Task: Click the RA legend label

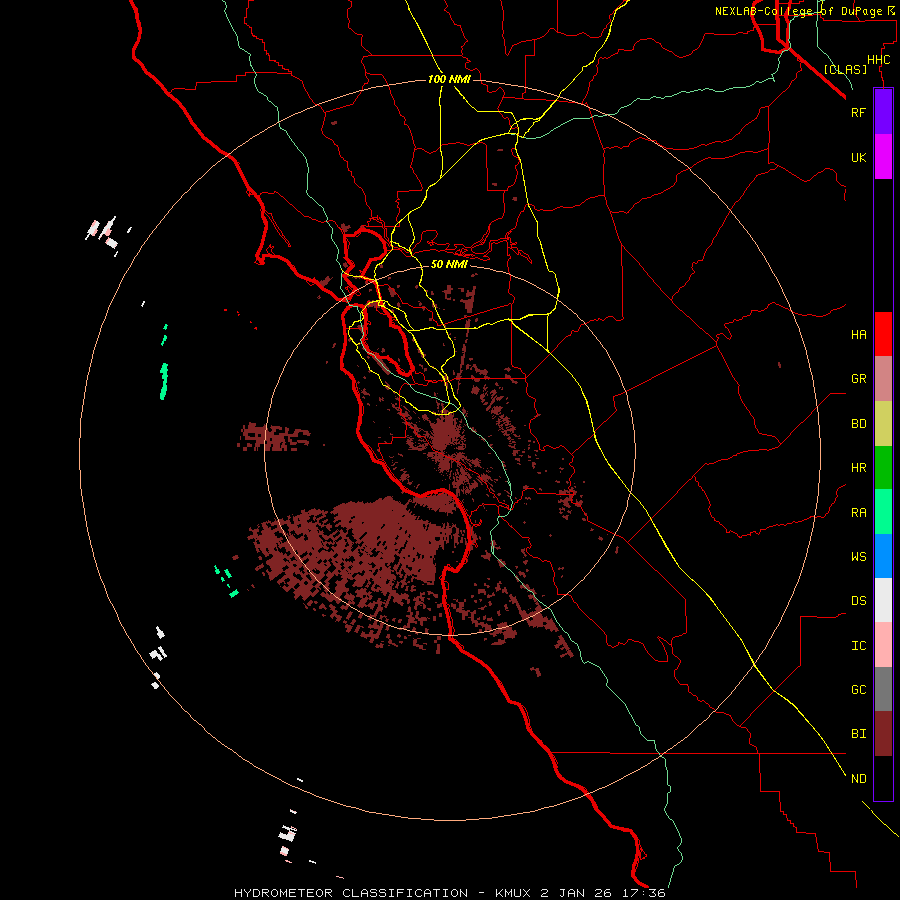Action: 858,513
